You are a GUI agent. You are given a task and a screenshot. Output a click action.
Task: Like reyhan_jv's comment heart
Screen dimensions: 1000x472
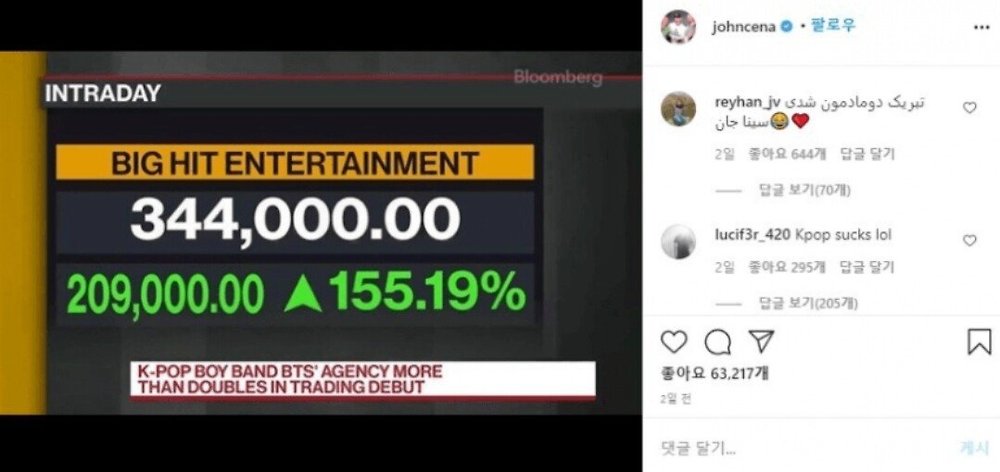tap(969, 108)
